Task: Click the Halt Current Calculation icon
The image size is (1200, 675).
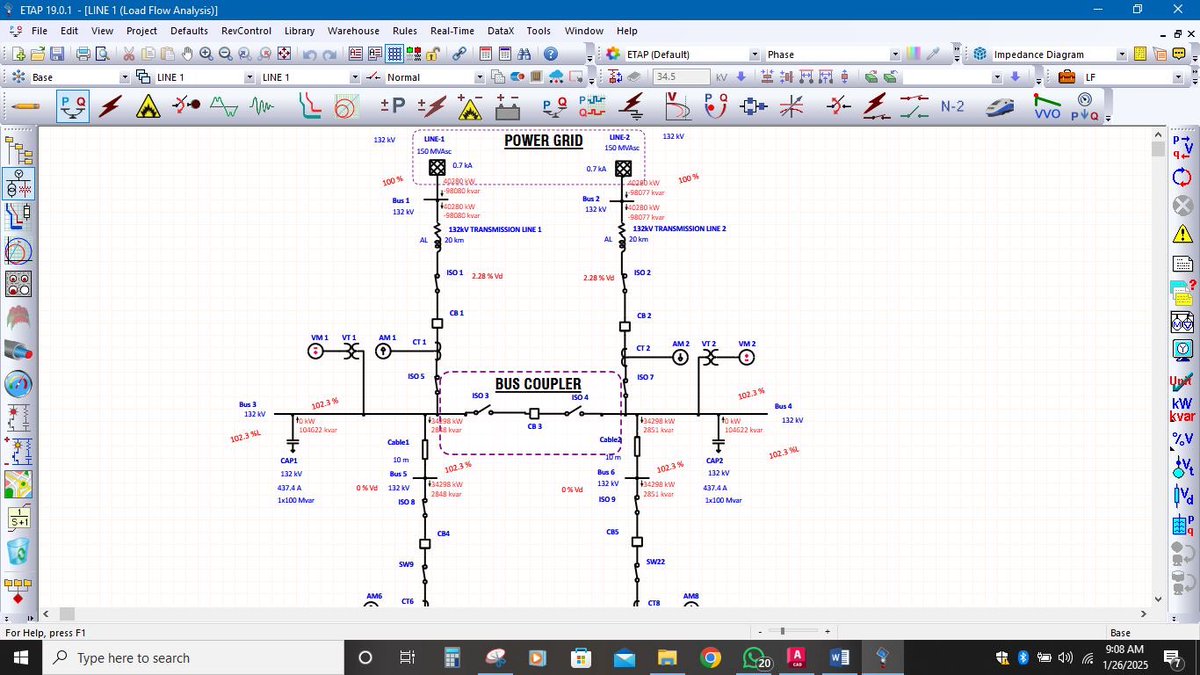Action: 1182,205
